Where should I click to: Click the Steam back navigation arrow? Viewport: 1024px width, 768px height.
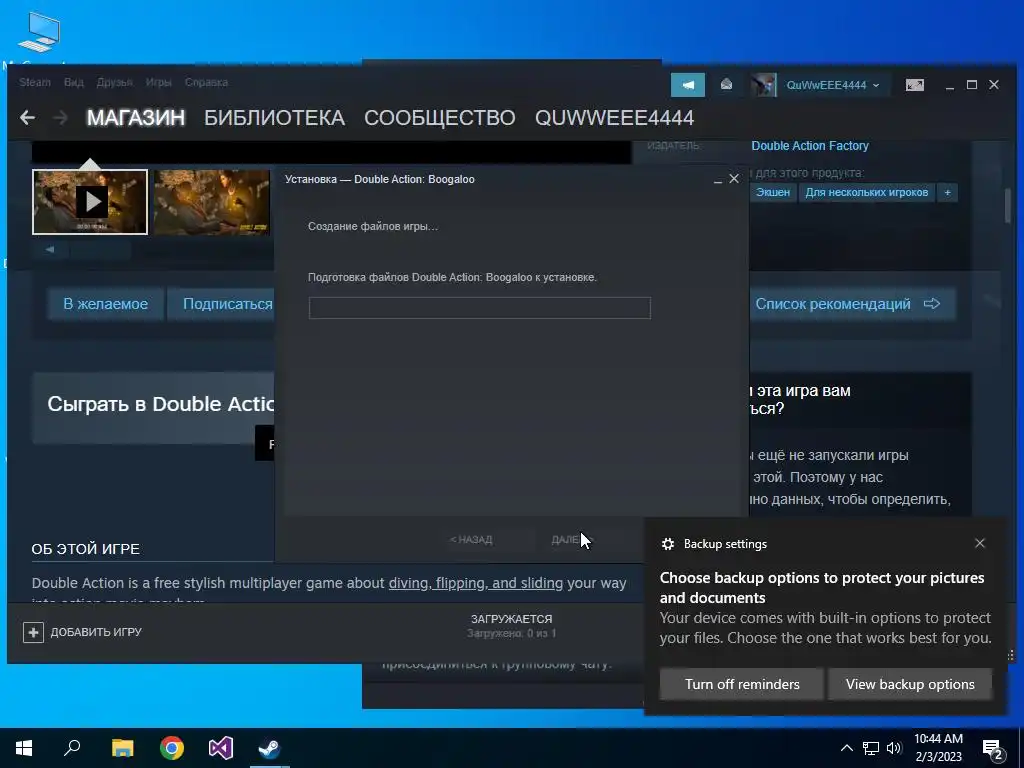click(27, 118)
